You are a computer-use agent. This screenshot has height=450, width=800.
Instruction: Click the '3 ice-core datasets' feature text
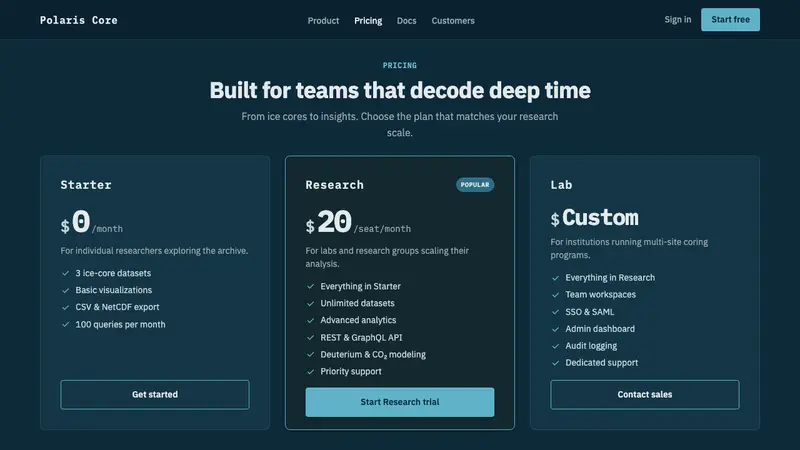113,273
